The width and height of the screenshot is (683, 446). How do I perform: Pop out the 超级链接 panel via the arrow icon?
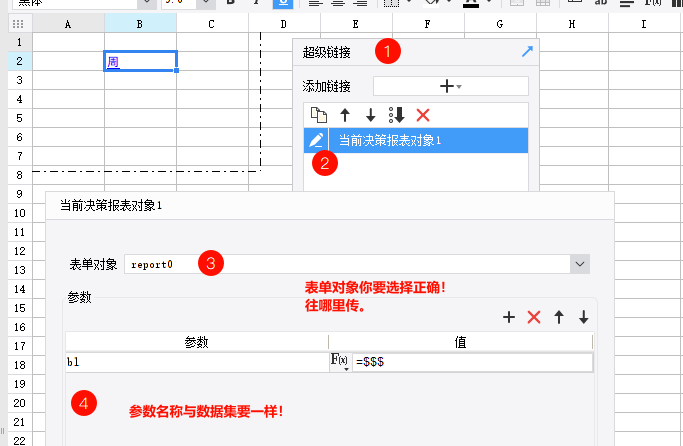click(x=527, y=51)
